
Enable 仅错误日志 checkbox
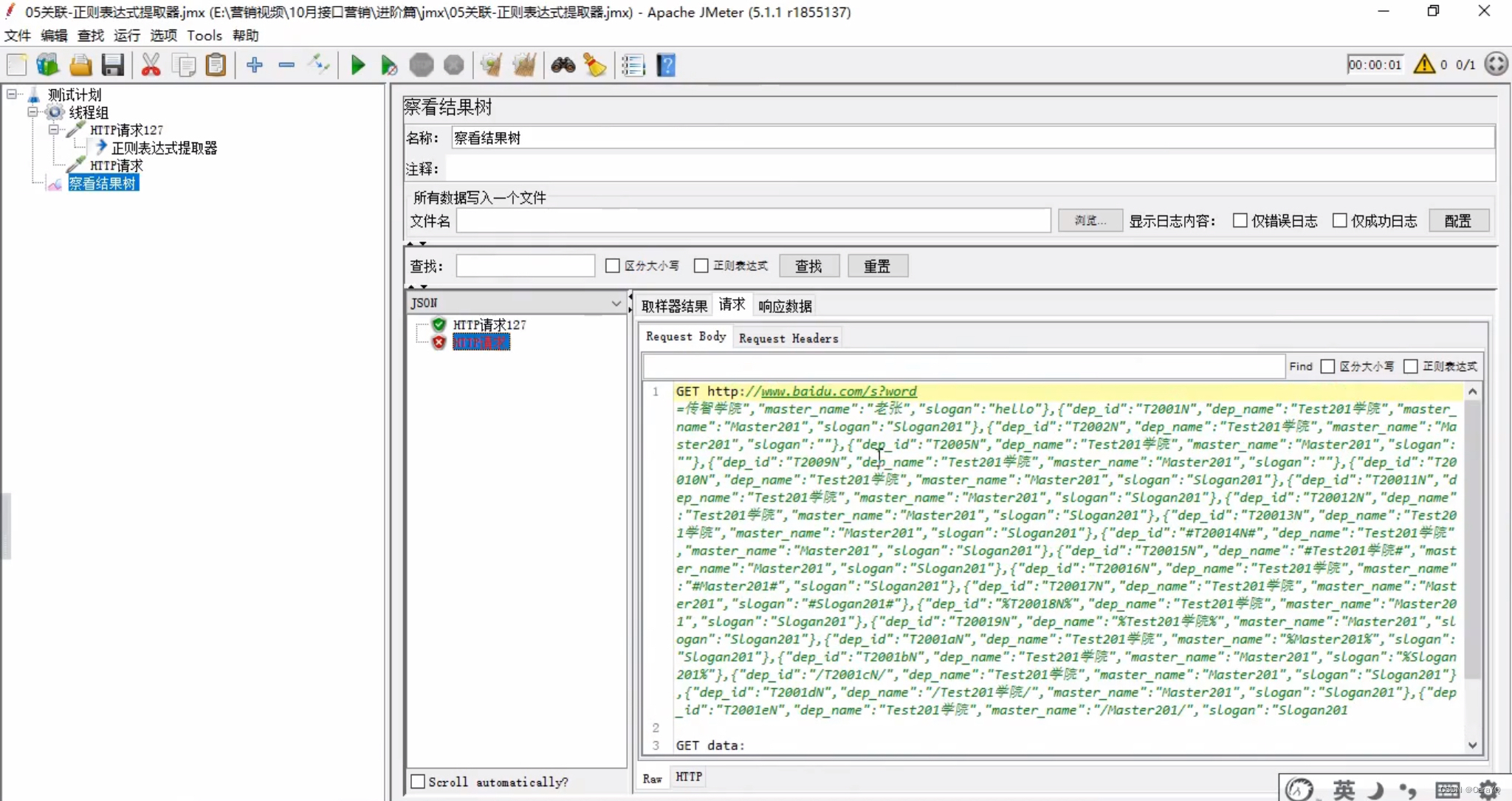pyautogui.click(x=1240, y=221)
